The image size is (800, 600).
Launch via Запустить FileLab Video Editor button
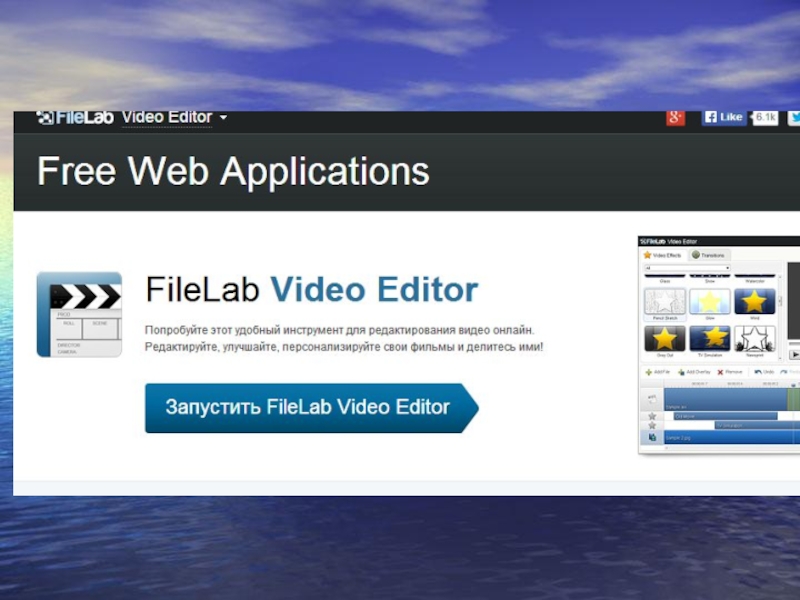click(x=311, y=408)
